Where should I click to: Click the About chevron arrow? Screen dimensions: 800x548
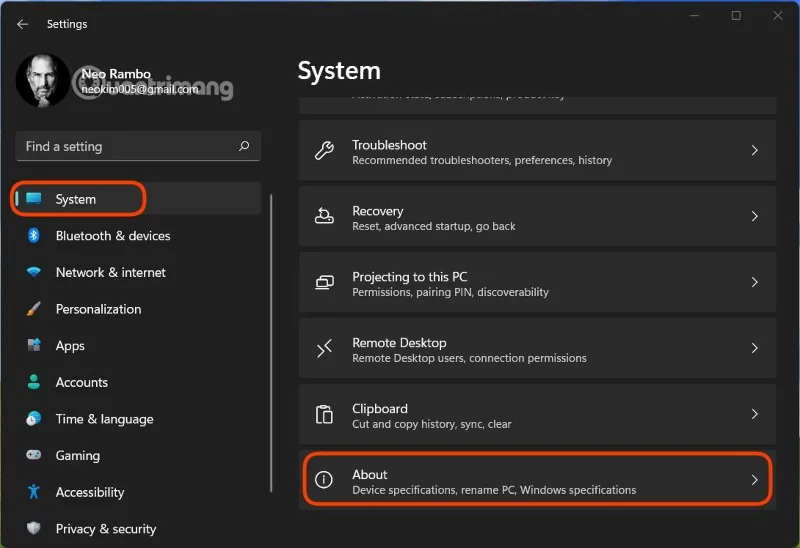754,480
